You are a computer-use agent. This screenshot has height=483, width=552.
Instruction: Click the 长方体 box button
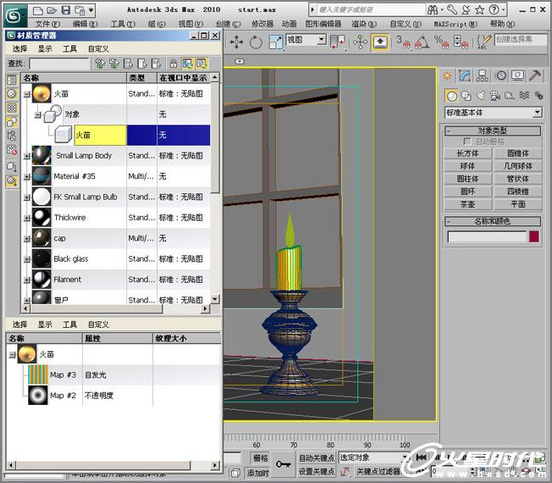[468, 153]
